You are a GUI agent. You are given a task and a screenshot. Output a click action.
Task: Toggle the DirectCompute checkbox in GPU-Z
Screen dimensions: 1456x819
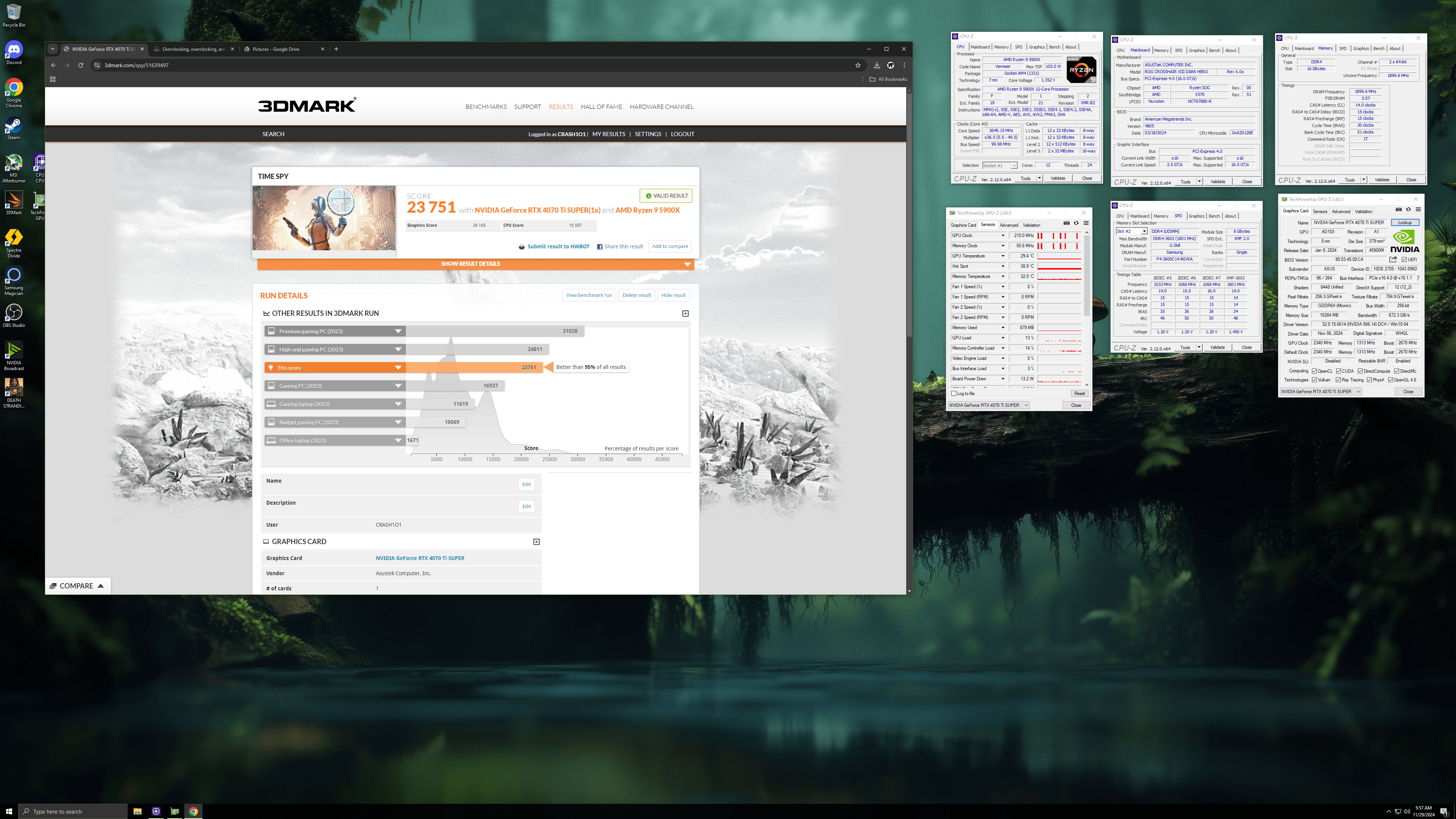(1360, 371)
